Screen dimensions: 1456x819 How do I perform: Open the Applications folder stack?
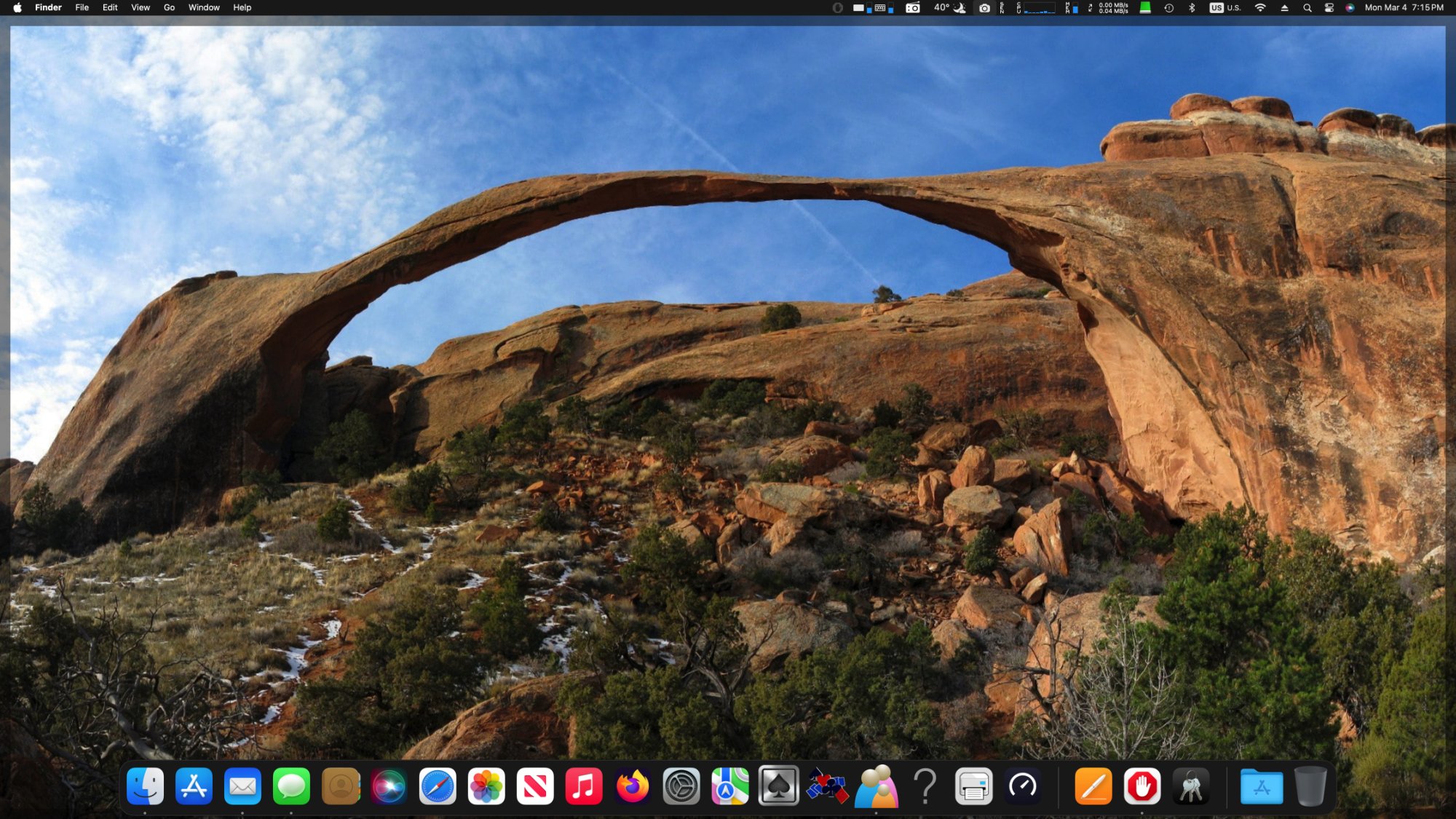click(x=1261, y=786)
